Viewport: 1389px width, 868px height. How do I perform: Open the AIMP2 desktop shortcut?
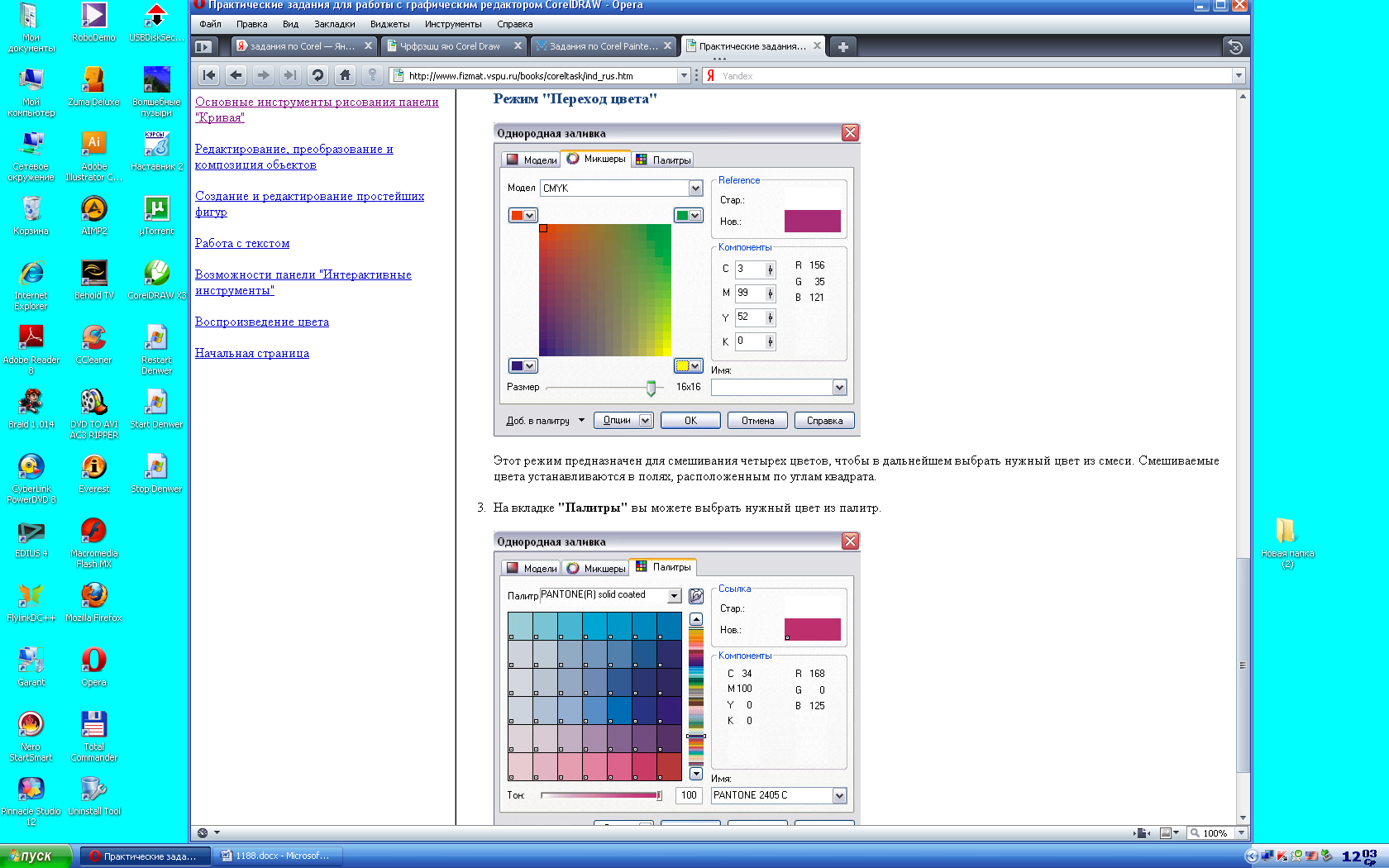pos(93,215)
